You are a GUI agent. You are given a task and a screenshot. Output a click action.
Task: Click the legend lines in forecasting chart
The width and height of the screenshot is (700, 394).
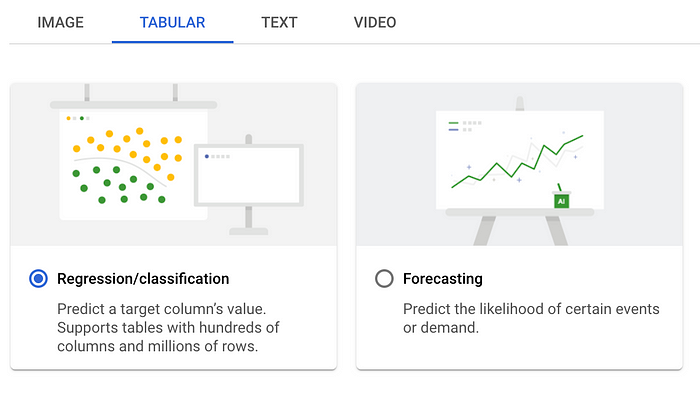[454, 126]
